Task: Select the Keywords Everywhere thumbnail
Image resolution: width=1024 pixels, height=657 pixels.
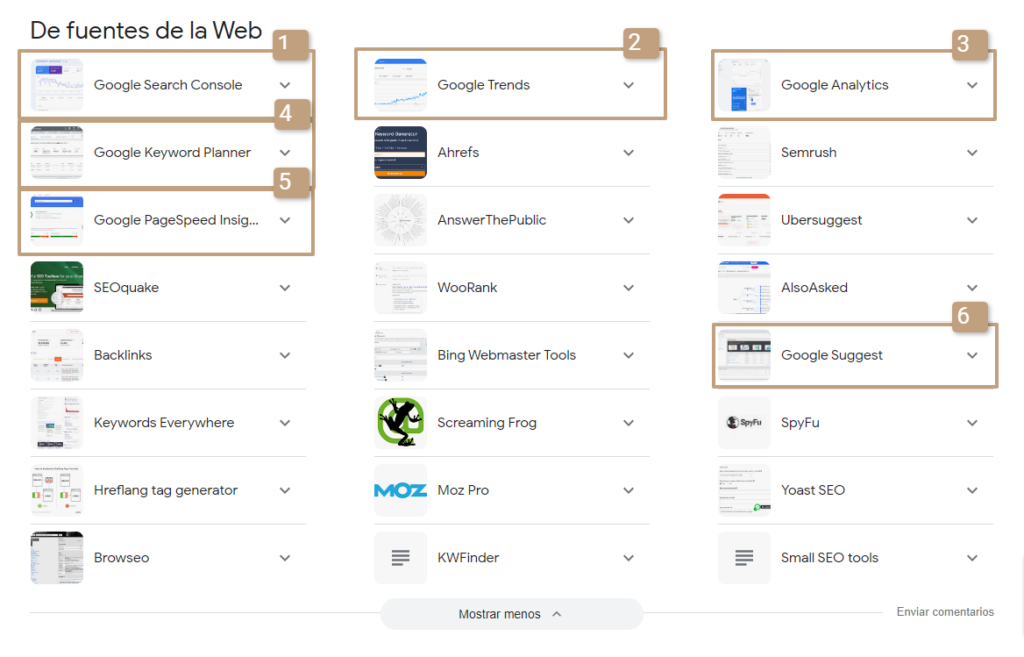Action: click(x=57, y=423)
